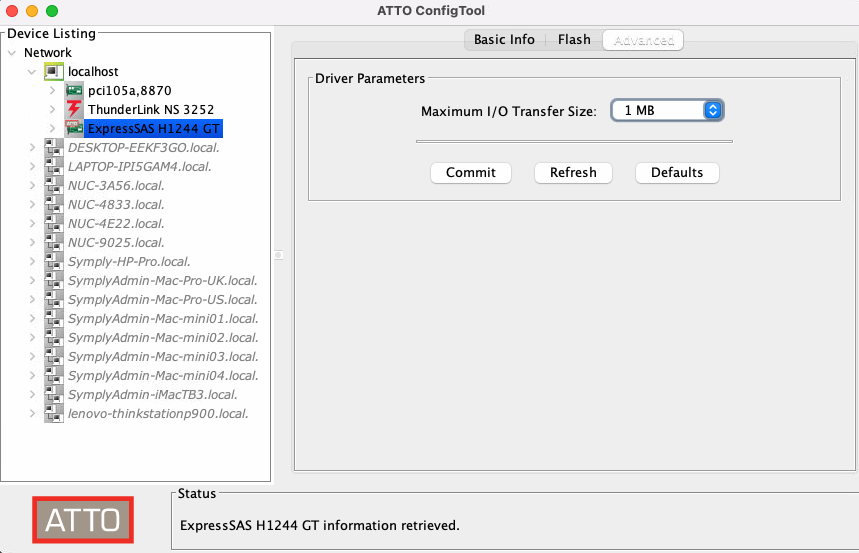Select SymplyAdmin-Mac-Pro-UK.local in the list
Viewport: 859px width, 553px height.
[x=163, y=281]
